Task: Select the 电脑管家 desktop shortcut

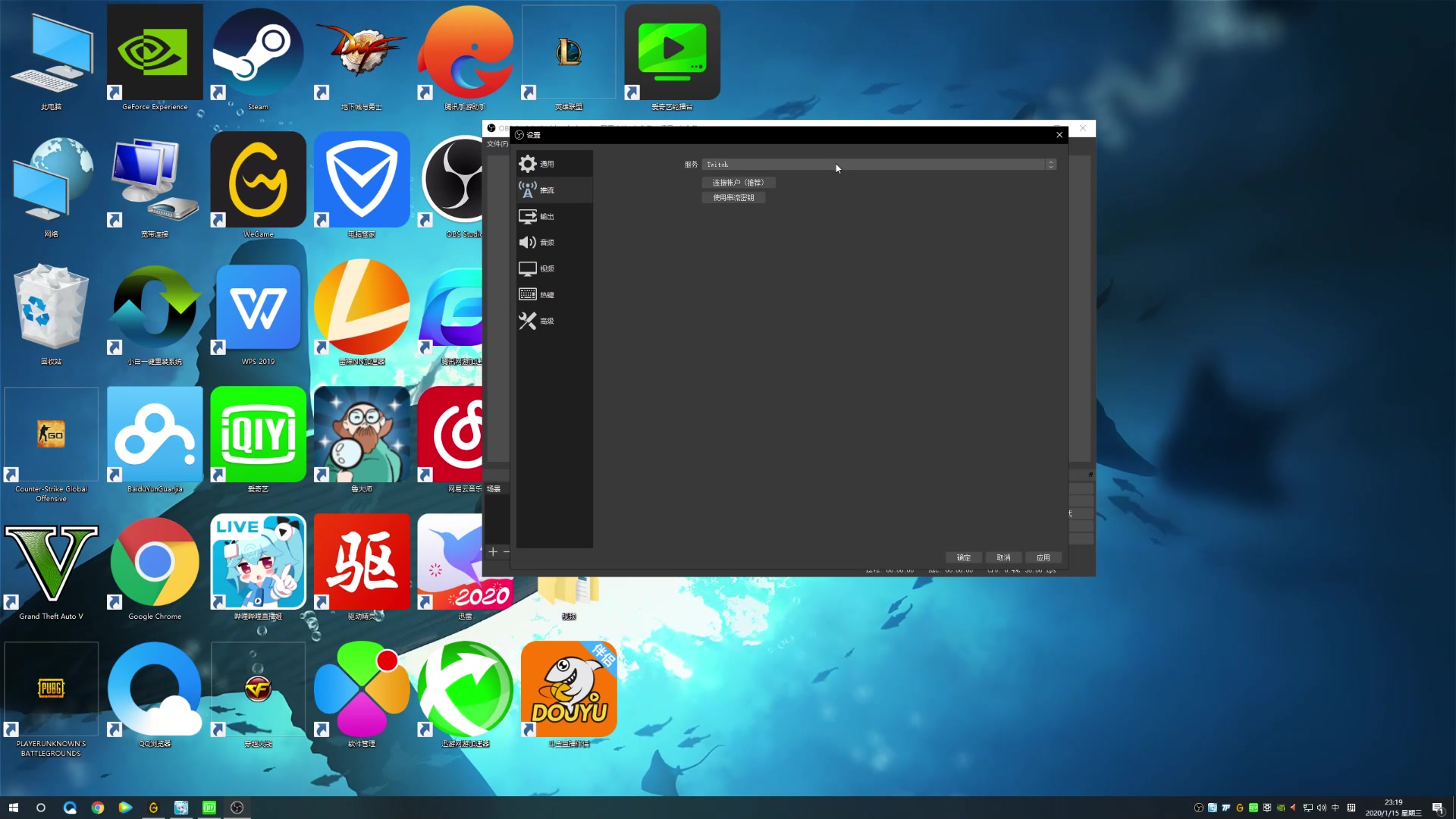Action: [x=362, y=187]
